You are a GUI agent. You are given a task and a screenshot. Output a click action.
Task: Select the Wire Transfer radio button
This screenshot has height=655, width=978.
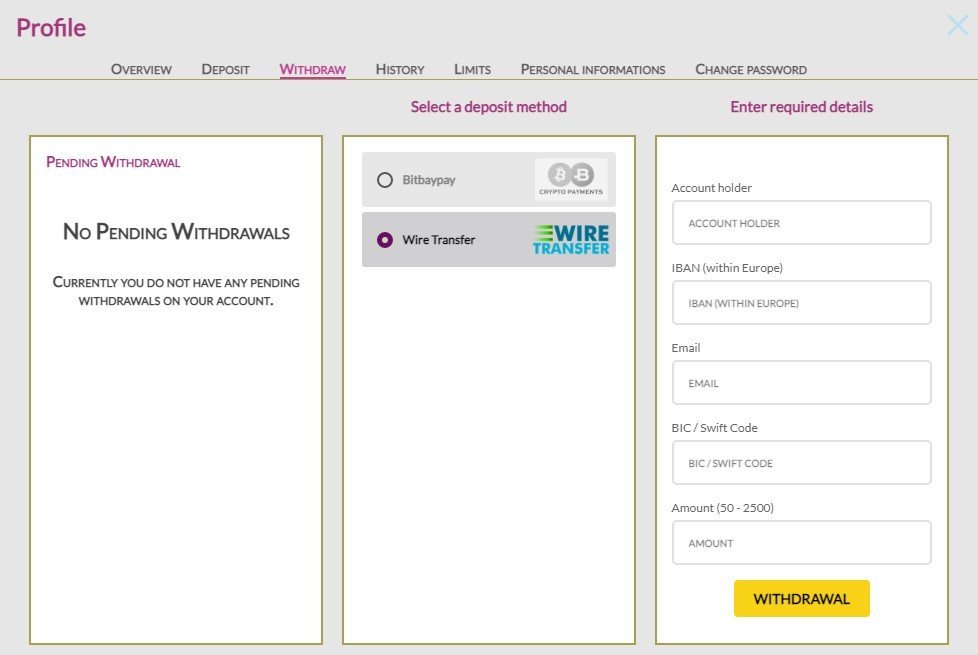click(385, 240)
